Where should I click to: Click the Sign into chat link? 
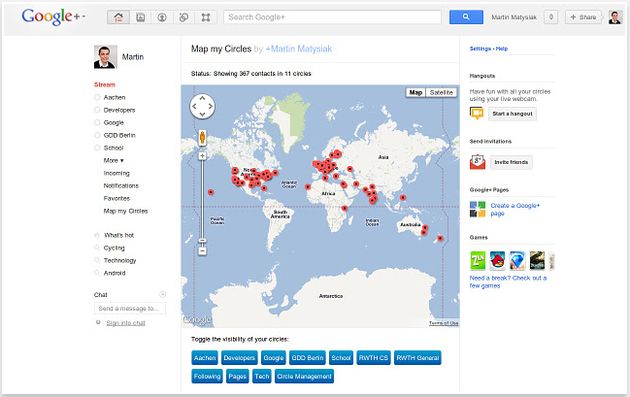point(125,323)
